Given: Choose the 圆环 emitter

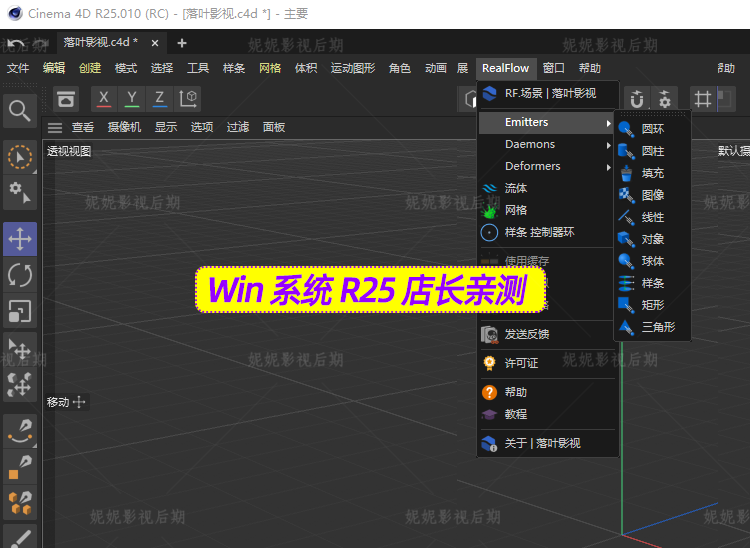Looking at the screenshot, I should click(x=652, y=129).
